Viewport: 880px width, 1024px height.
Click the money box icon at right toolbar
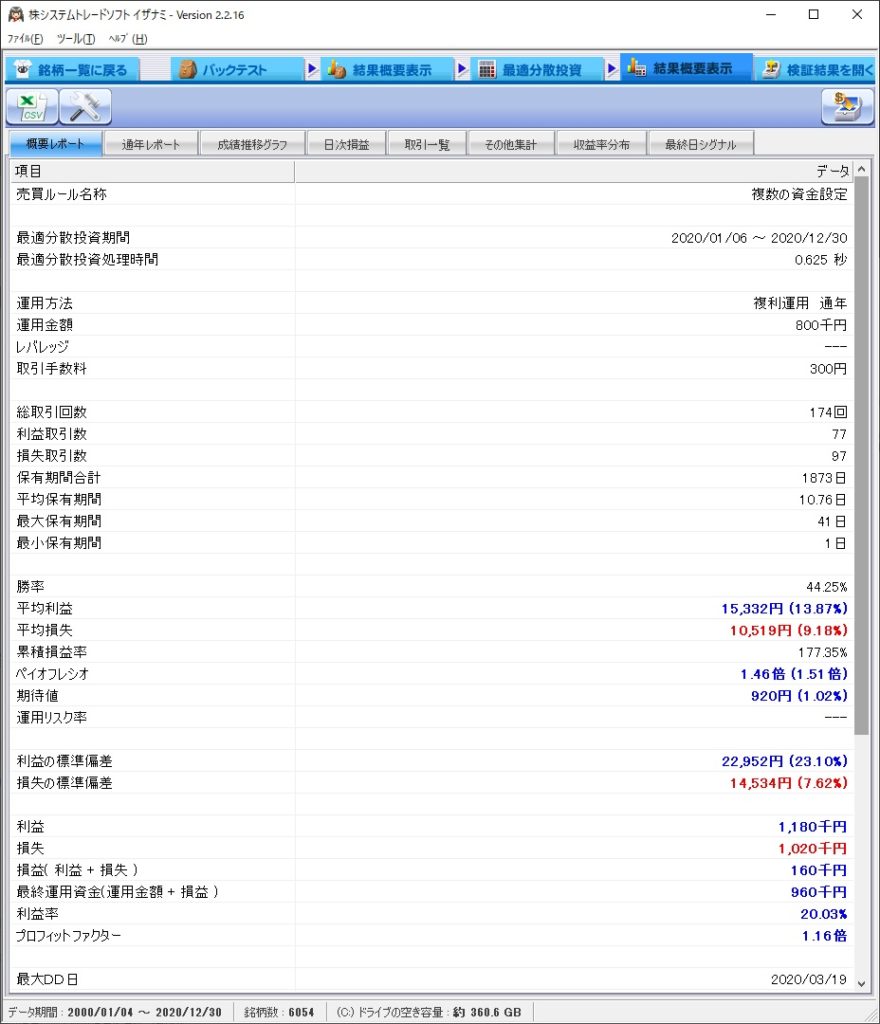tap(846, 106)
